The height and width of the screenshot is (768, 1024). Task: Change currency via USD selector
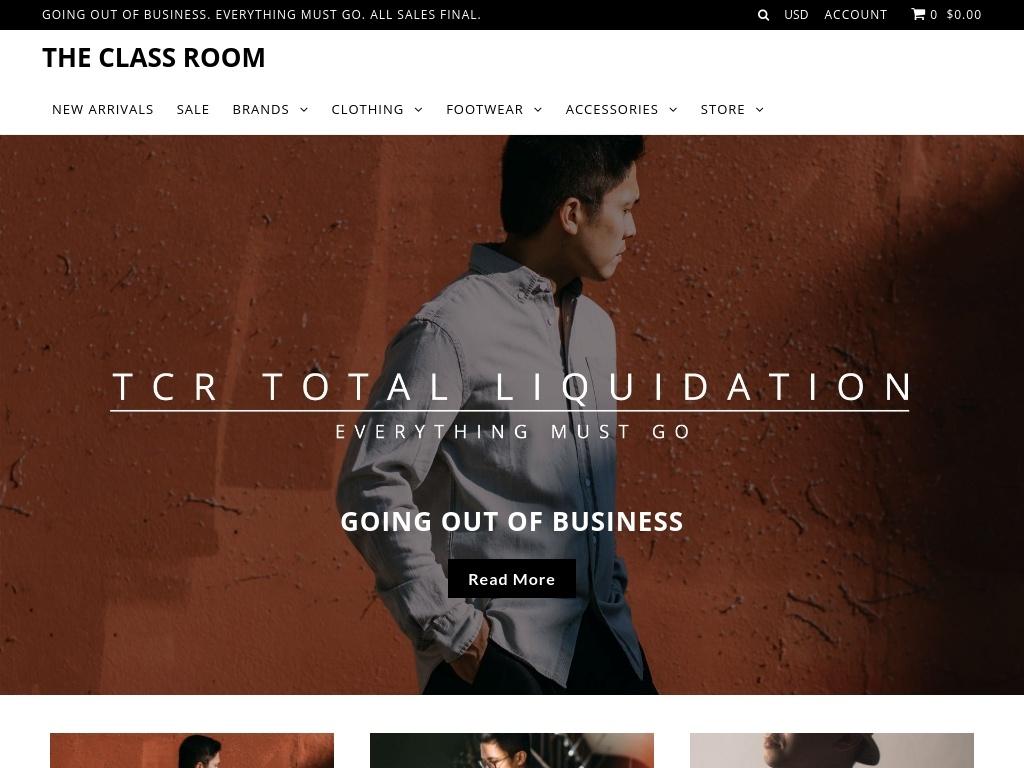point(796,14)
